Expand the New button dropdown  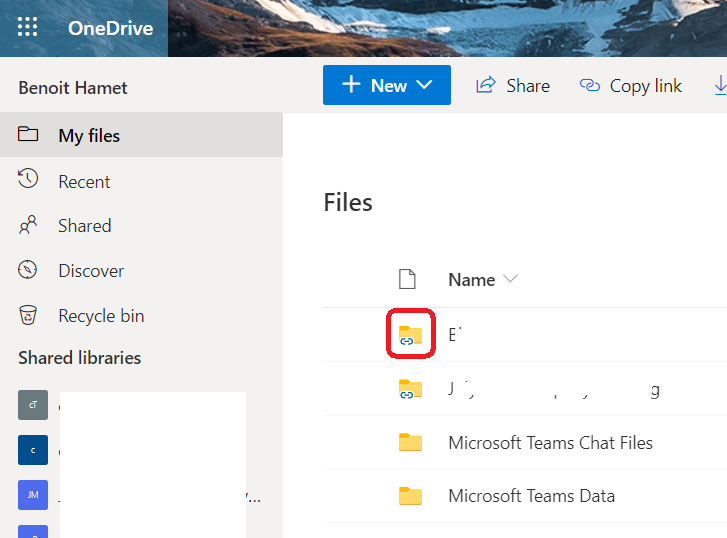pos(424,86)
